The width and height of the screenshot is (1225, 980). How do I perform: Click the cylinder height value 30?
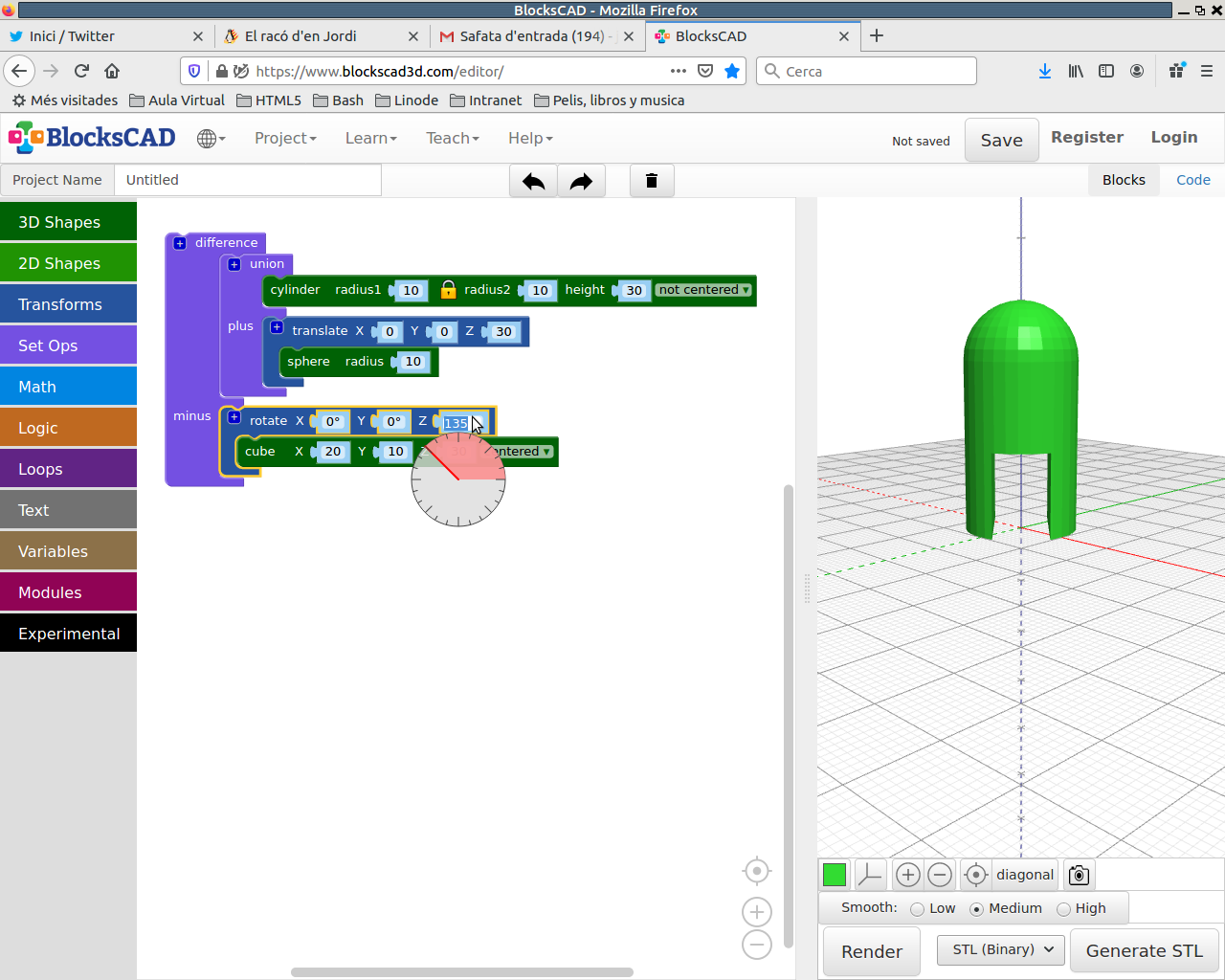click(635, 291)
